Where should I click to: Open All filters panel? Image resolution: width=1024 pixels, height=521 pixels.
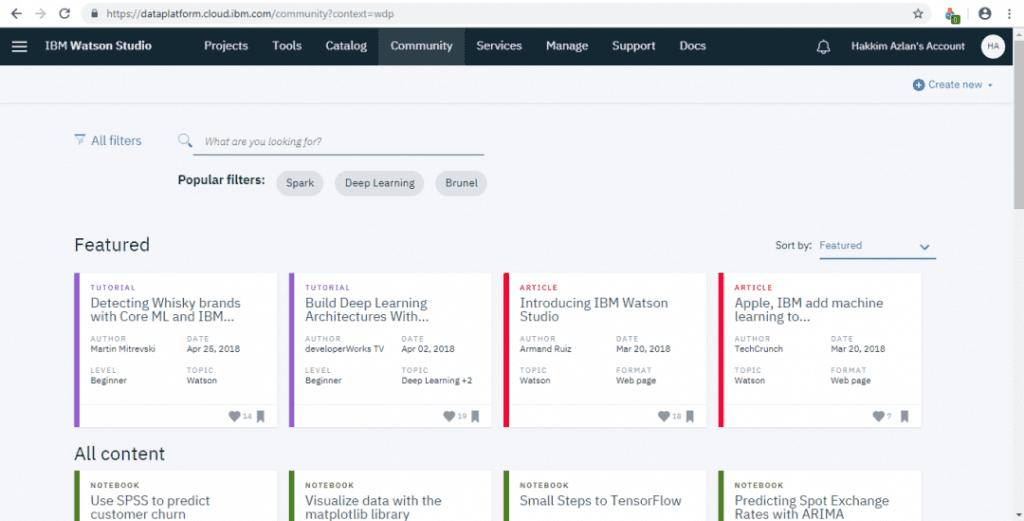pos(108,140)
